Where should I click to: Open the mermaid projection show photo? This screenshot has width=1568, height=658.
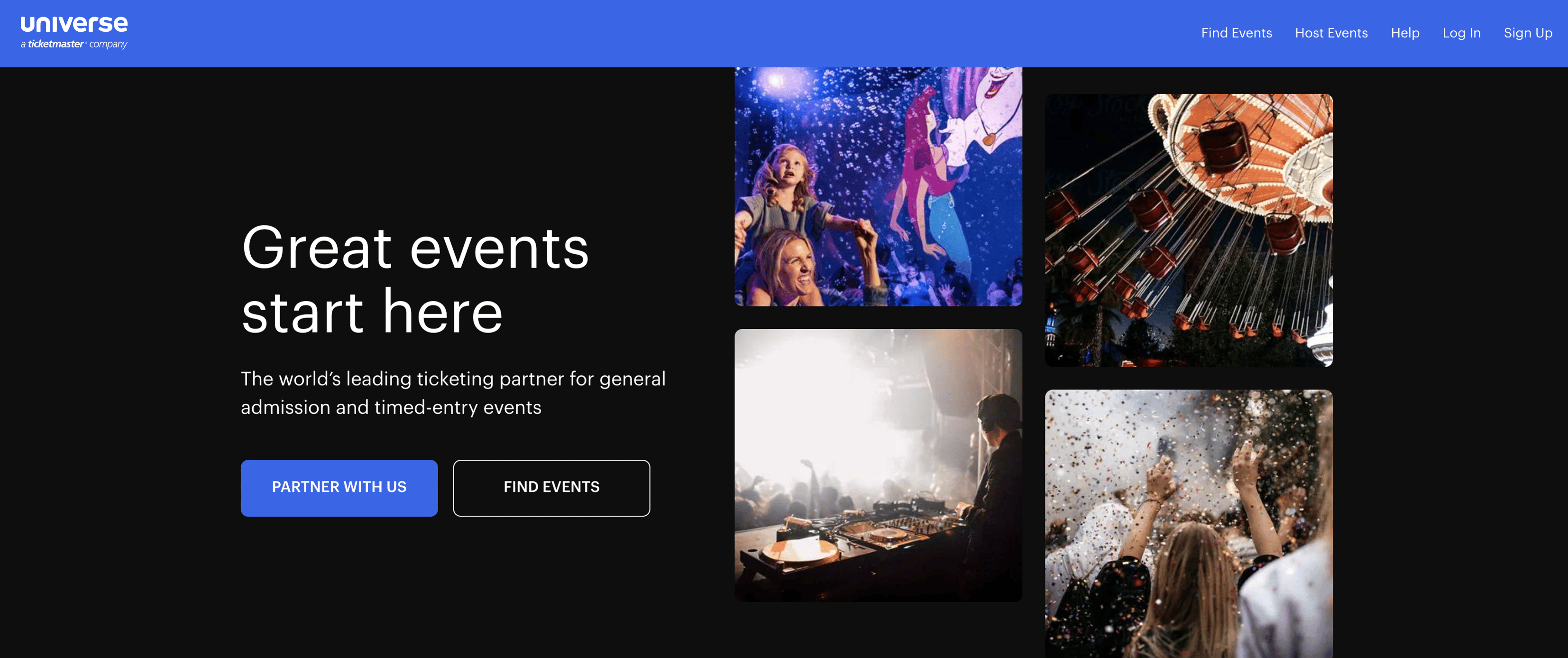878,186
